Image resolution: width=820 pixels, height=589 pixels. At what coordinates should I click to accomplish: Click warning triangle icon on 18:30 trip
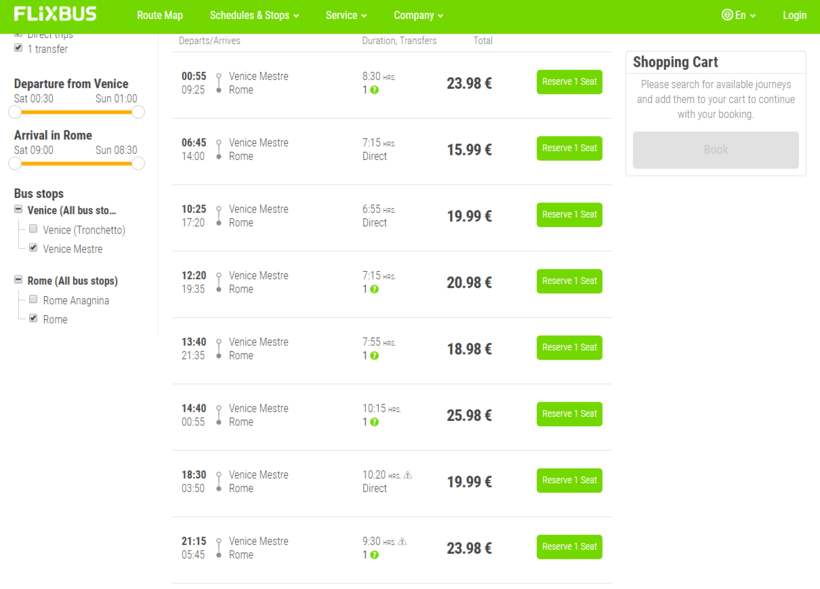click(x=408, y=475)
